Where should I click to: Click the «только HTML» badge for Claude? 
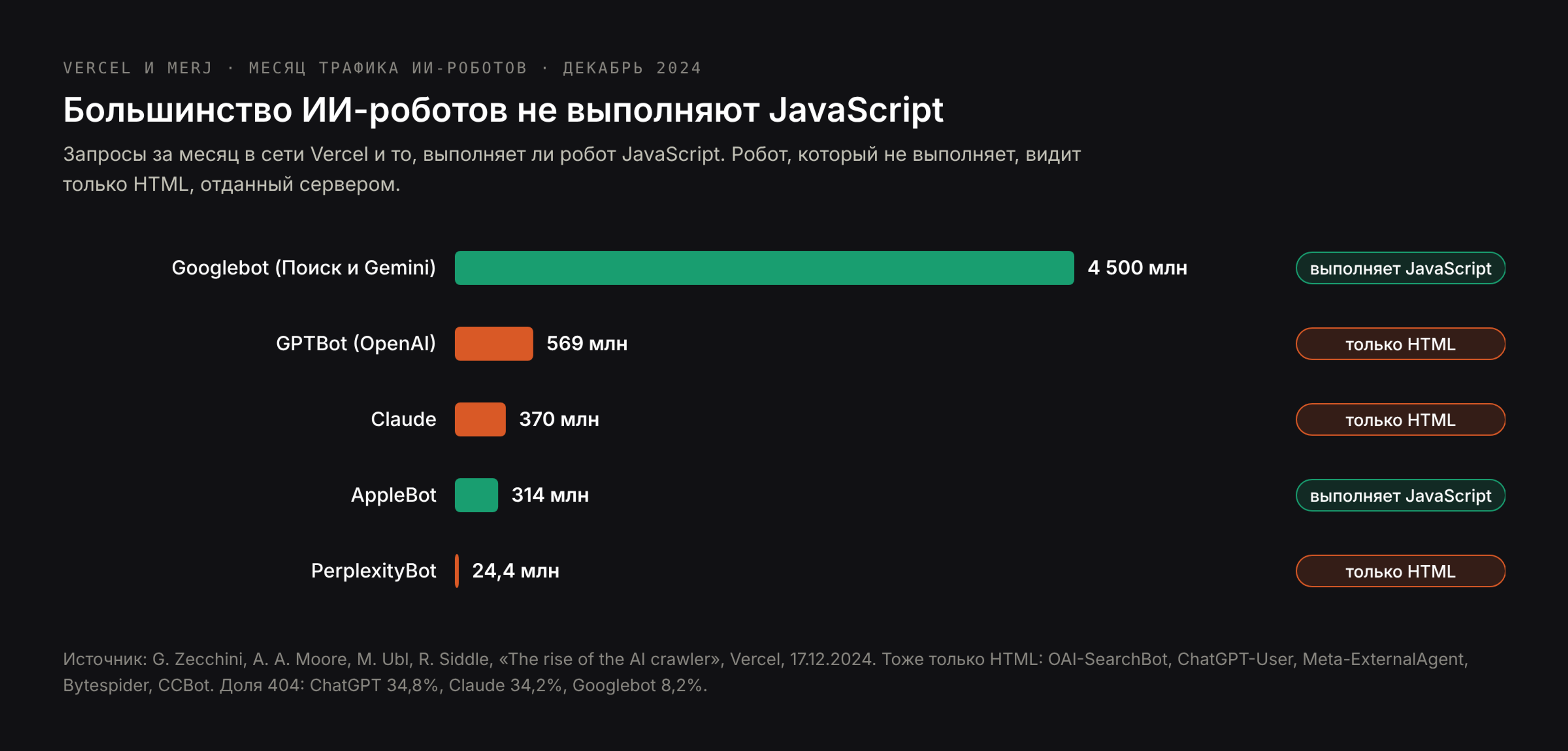tap(1400, 419)
